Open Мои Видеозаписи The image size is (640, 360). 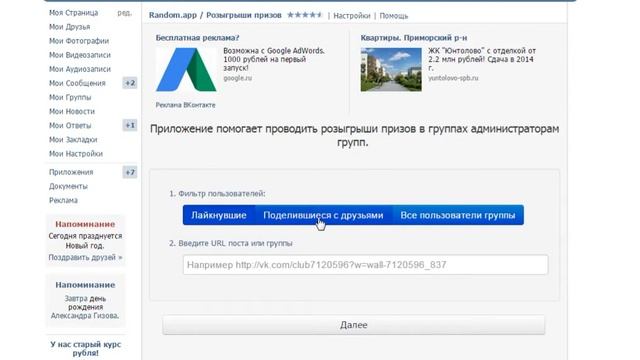(80, 55)
